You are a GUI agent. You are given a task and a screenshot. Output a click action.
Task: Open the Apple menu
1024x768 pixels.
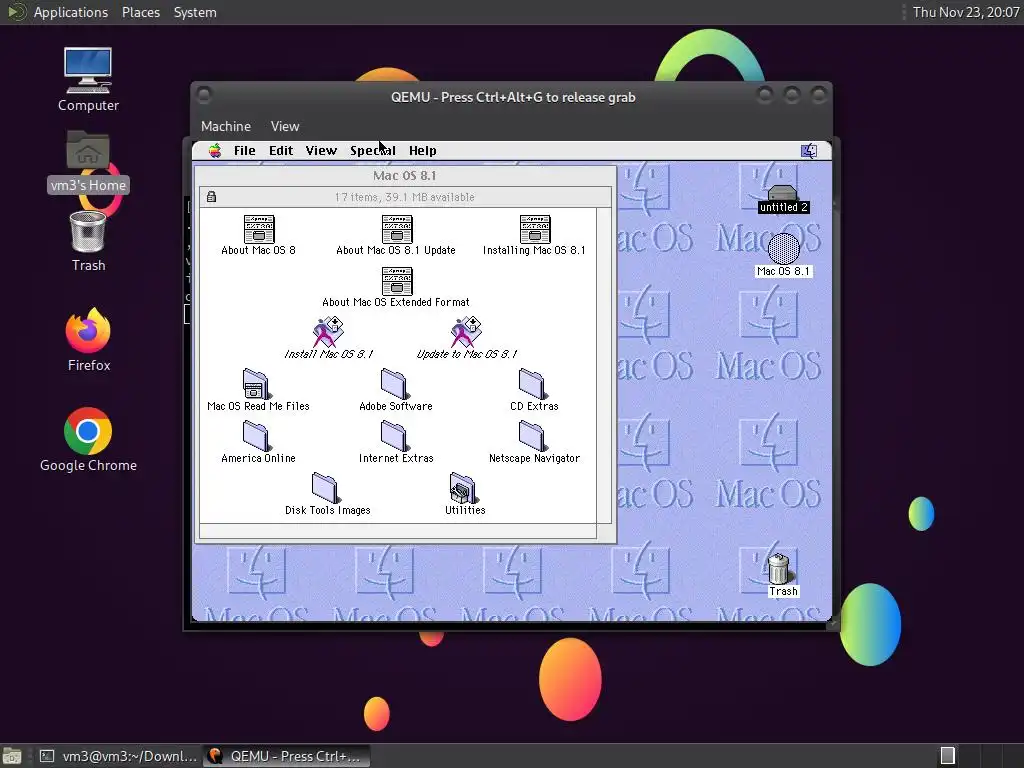(x=215, y=151)
